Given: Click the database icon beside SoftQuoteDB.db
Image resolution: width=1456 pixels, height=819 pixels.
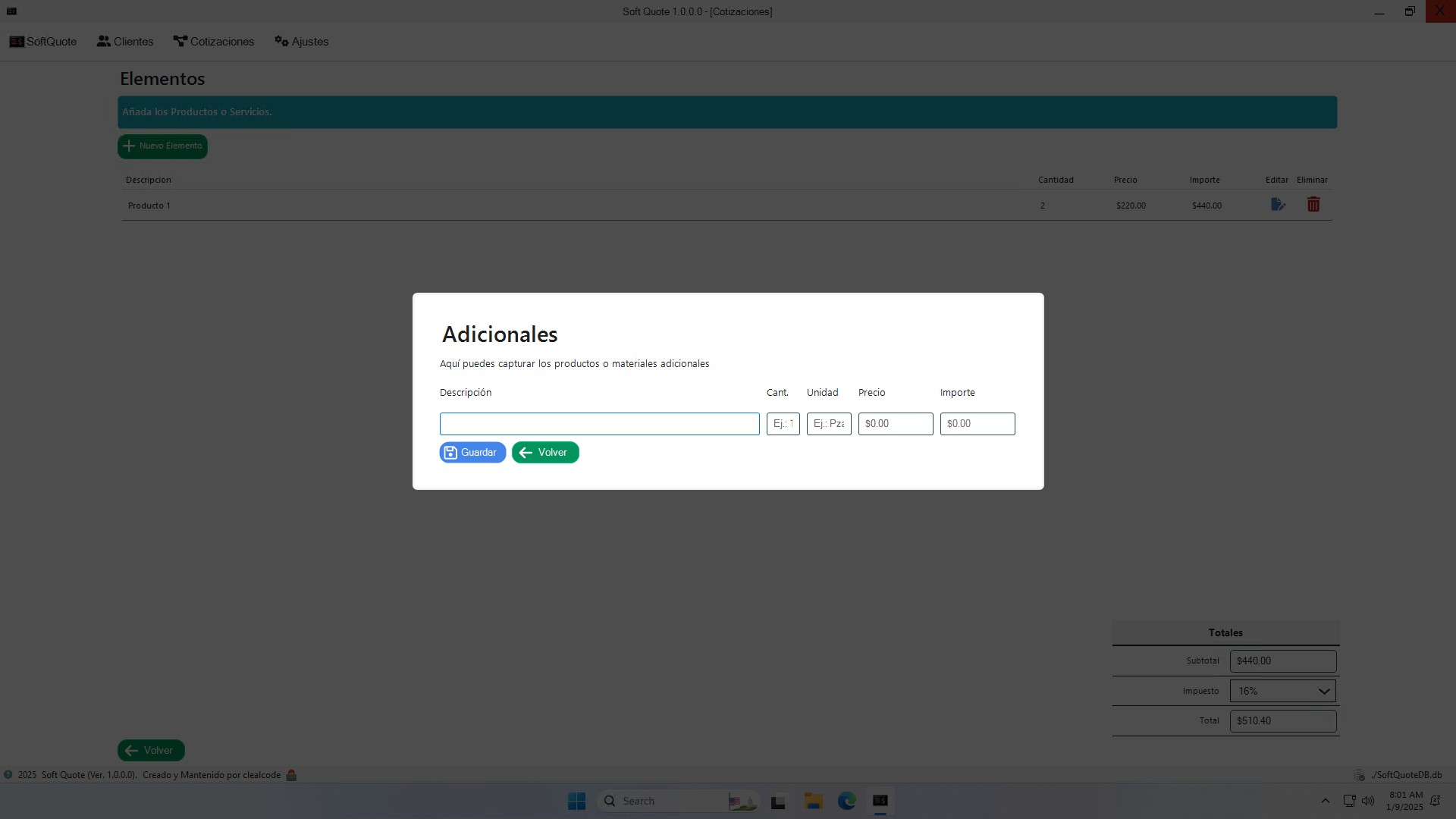Looking at the screenshot, I should click(1359, 775).
